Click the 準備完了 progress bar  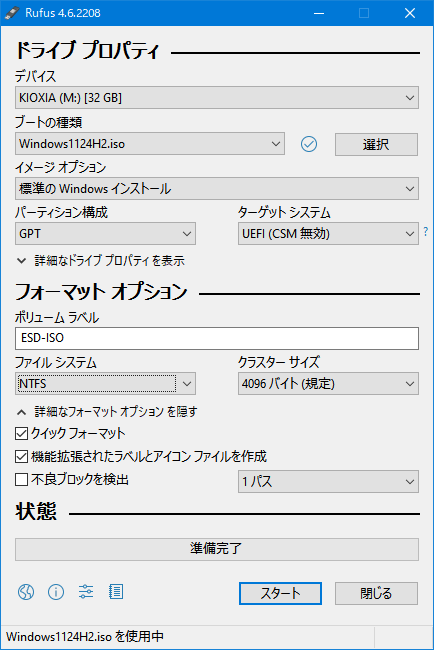click(217, 549)
